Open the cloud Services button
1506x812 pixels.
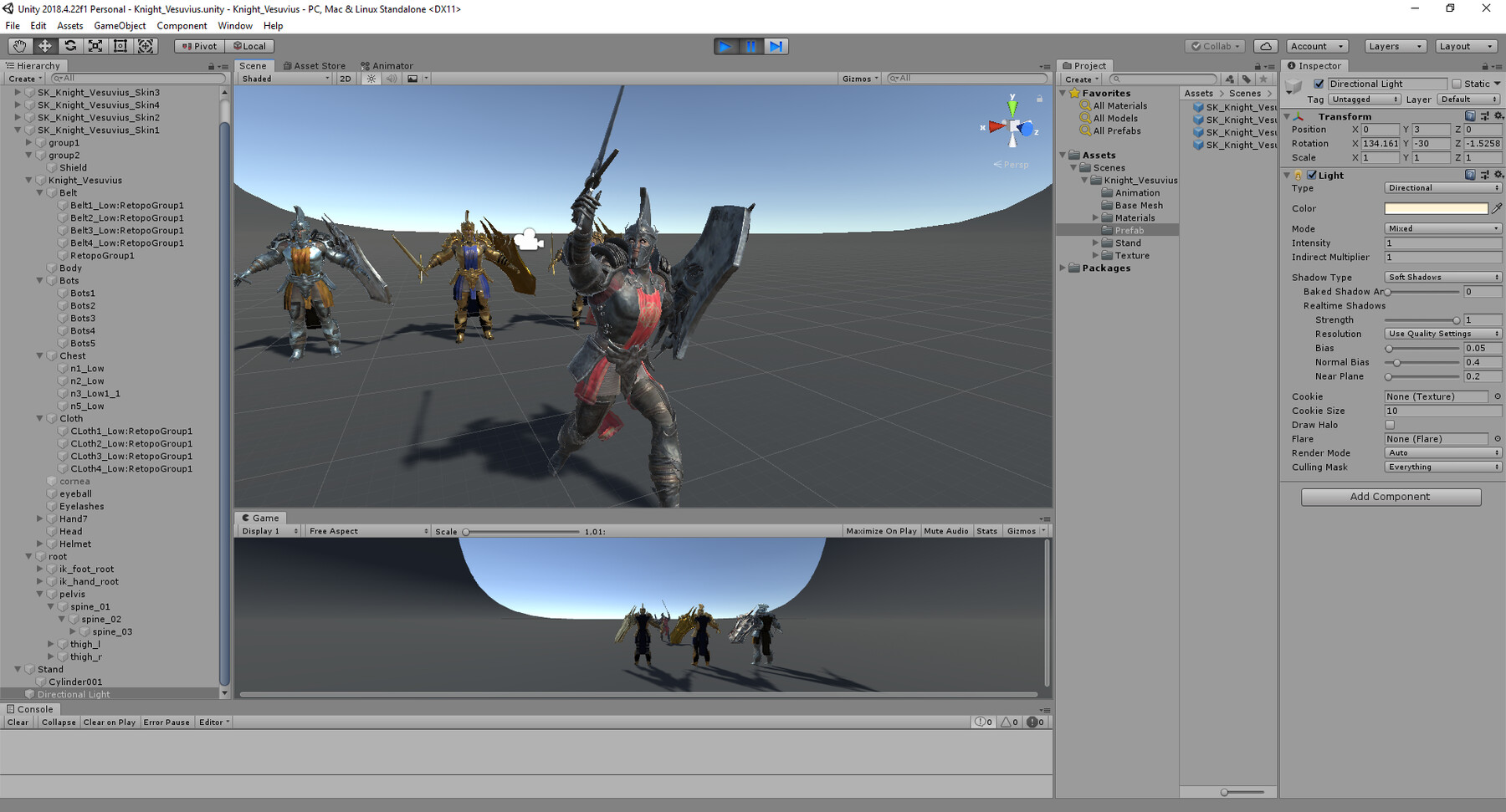[1266, 46]
